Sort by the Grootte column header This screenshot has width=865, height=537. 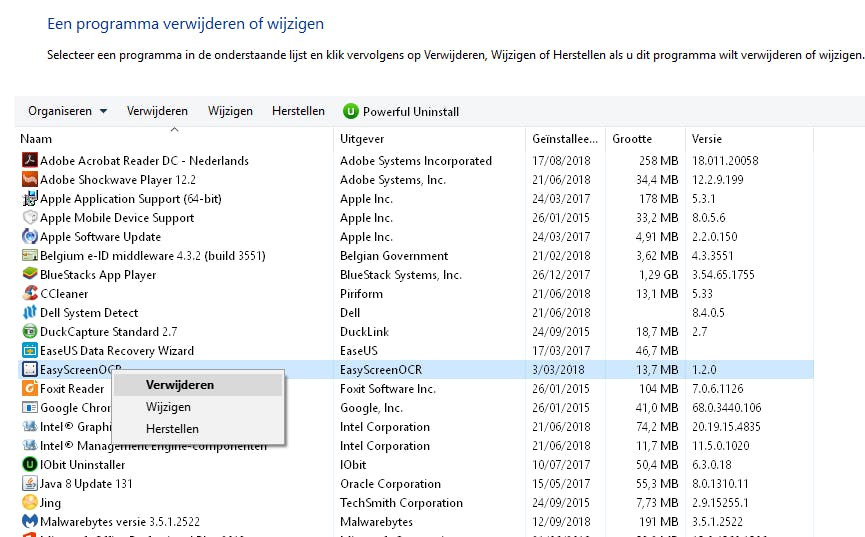(x=645, y=139)
